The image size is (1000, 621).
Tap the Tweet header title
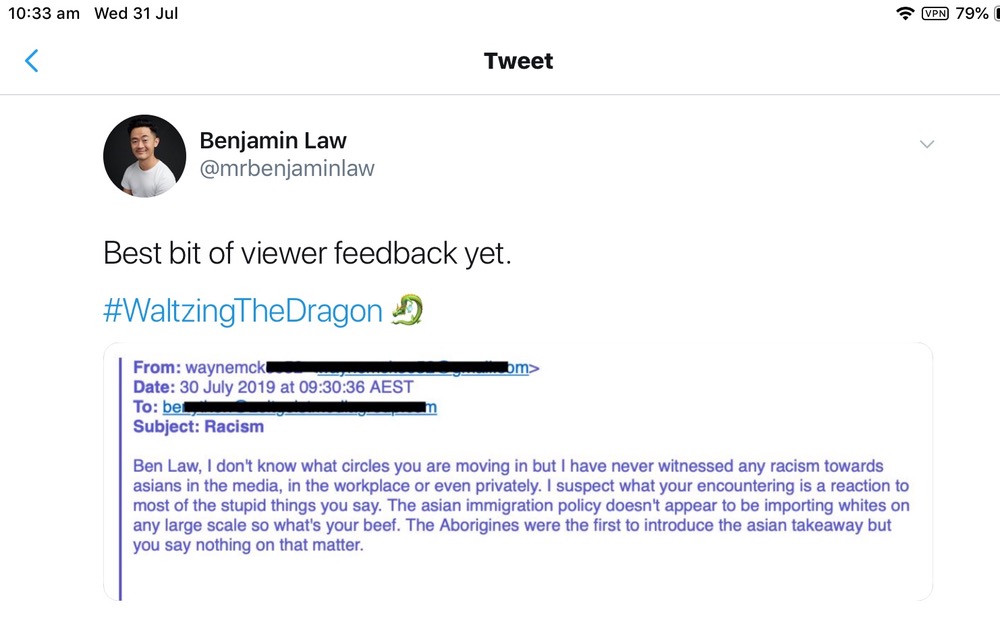click(518, 61)
